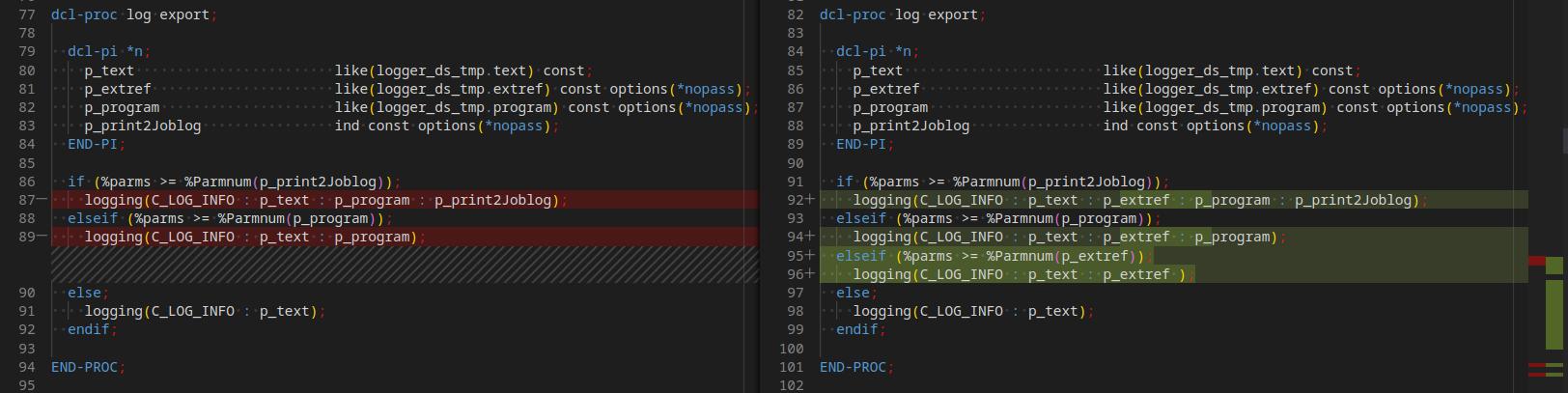Click insertion marker beside modified line 92

[810, 200]
